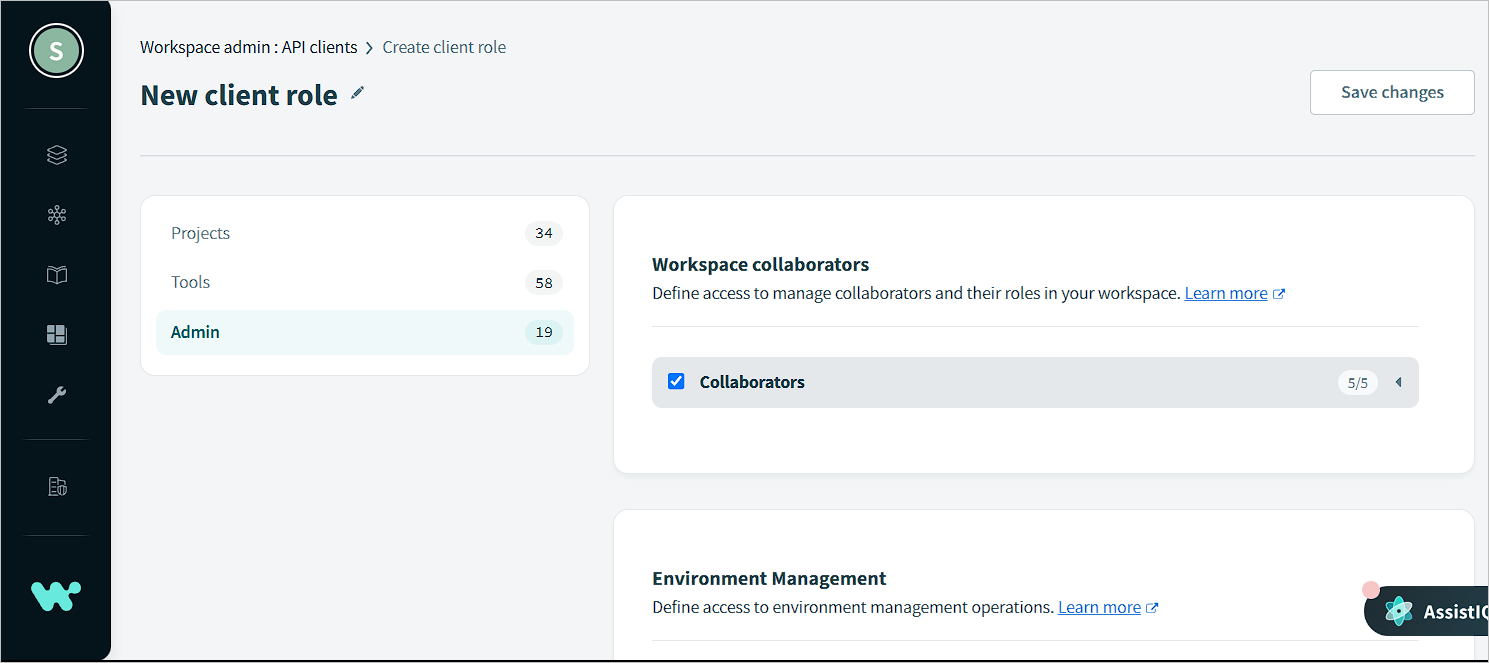This screenshot has height=663, width=1489.
Task: Open the open-book icon in sidebar
Action: tap(57, 275)
